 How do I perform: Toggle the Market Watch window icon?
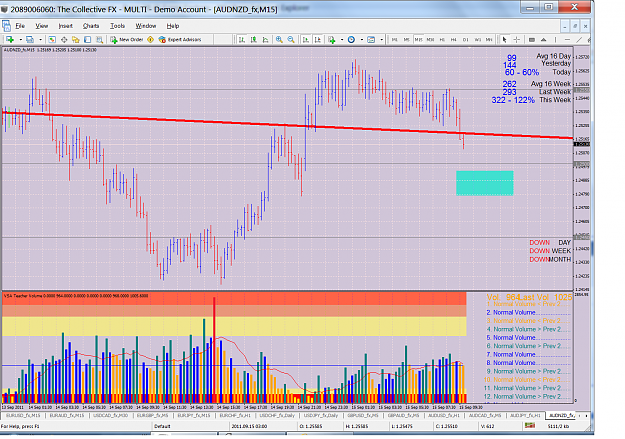[52, 39]
